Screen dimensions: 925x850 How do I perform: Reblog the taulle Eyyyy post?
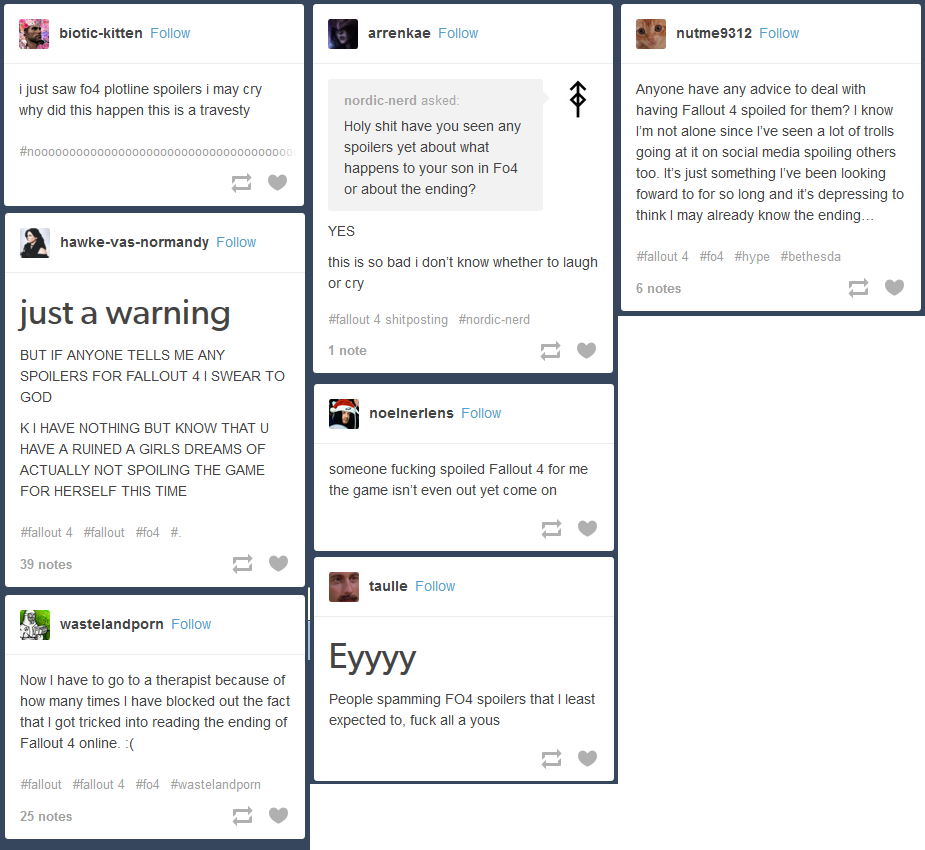pyautogui.click(x=550, y=759)
